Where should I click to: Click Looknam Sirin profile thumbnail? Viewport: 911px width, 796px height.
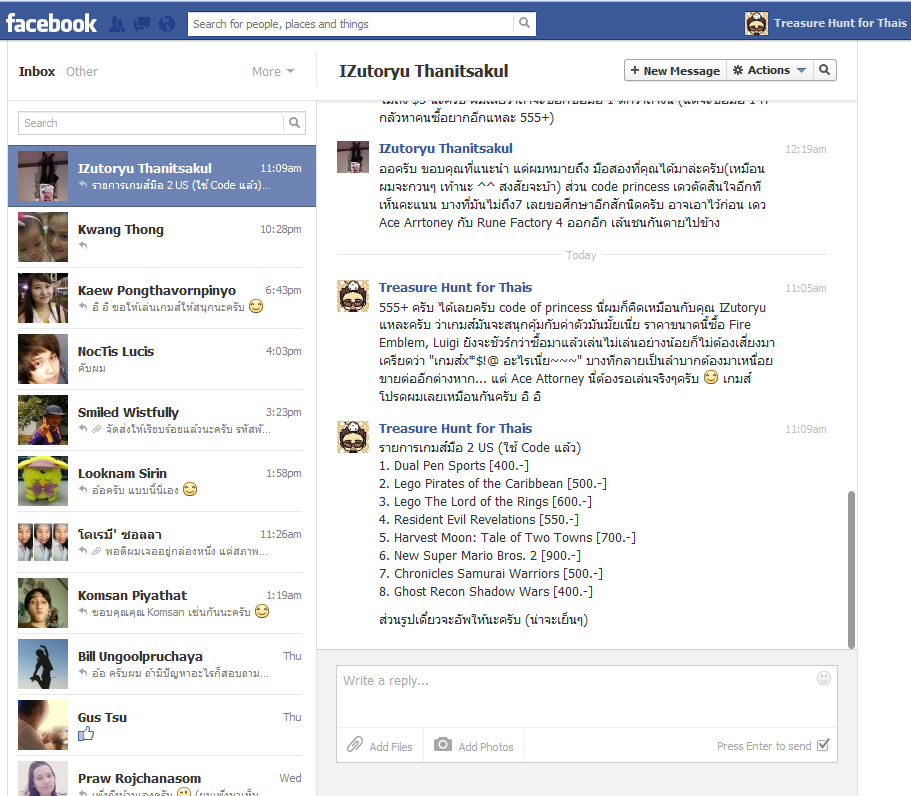[x=43, y=481]
